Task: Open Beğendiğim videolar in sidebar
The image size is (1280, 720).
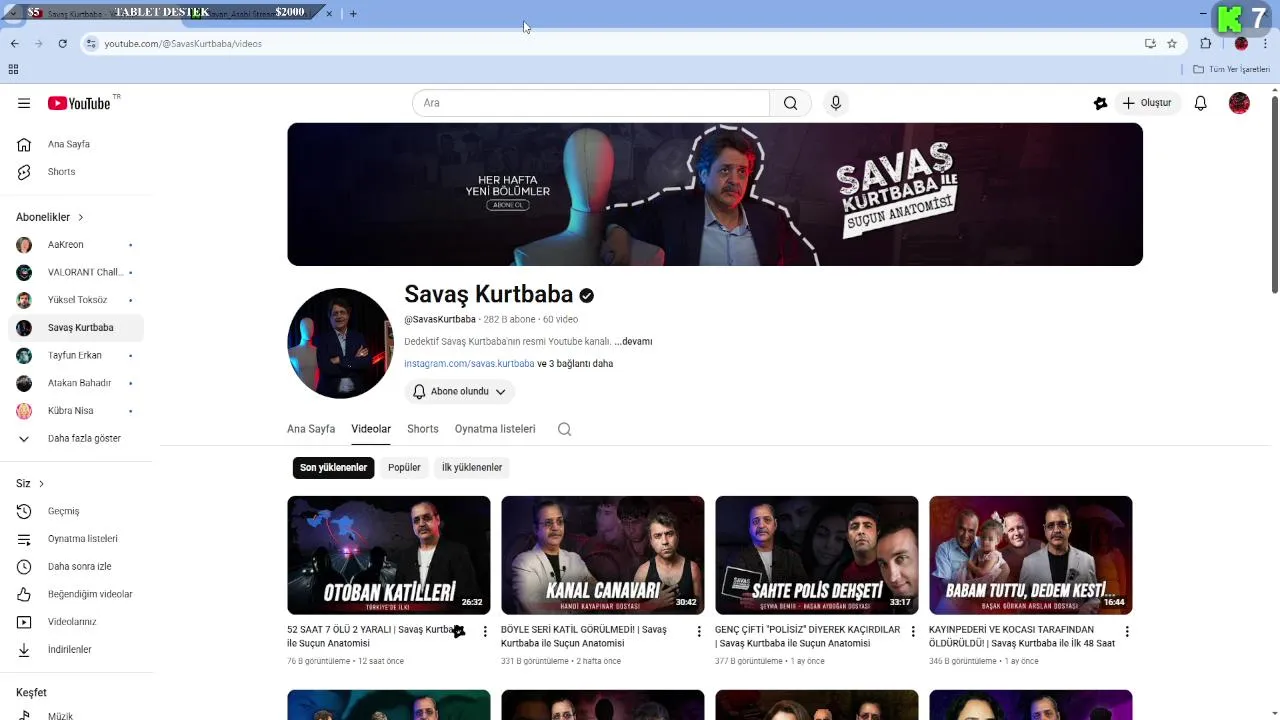Action: (x=76, y=594)
